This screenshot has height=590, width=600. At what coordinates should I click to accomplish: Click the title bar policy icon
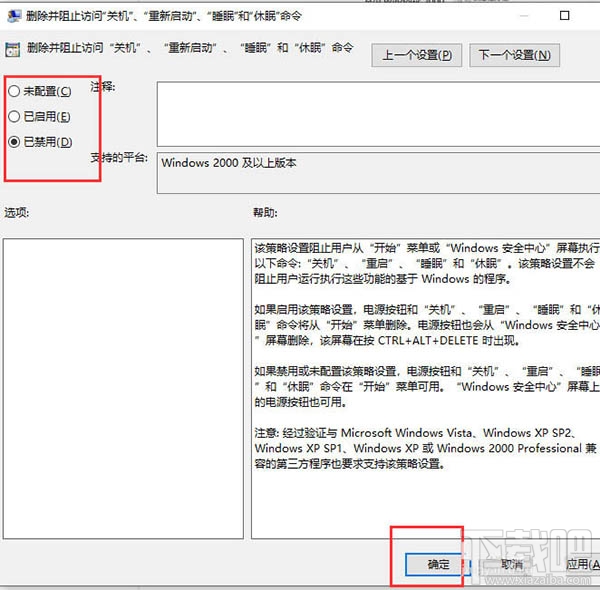pos(14,16)
